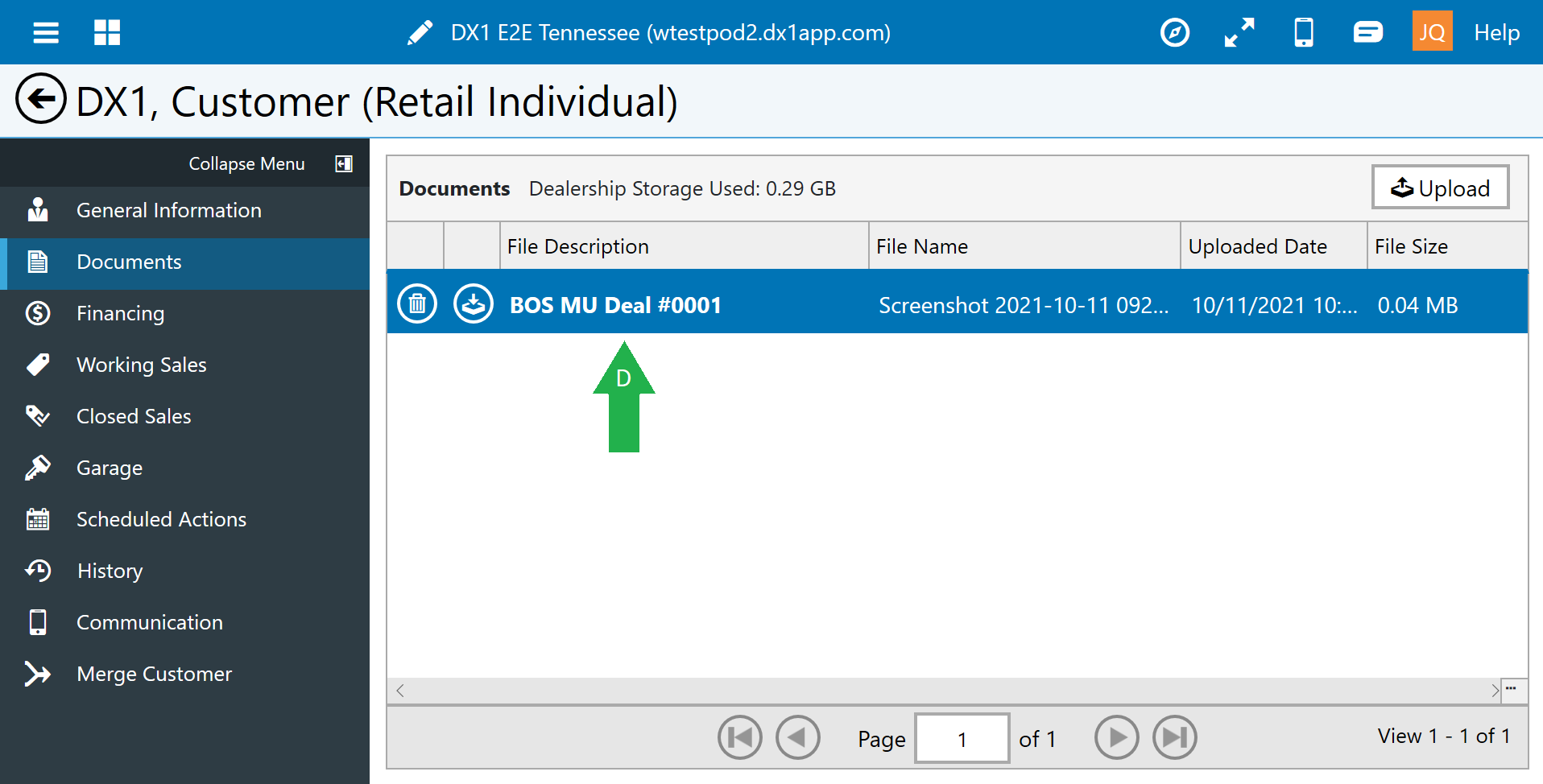Click the Working Sales tag icon
This screenshot has height=784, width=1543.
38,365
